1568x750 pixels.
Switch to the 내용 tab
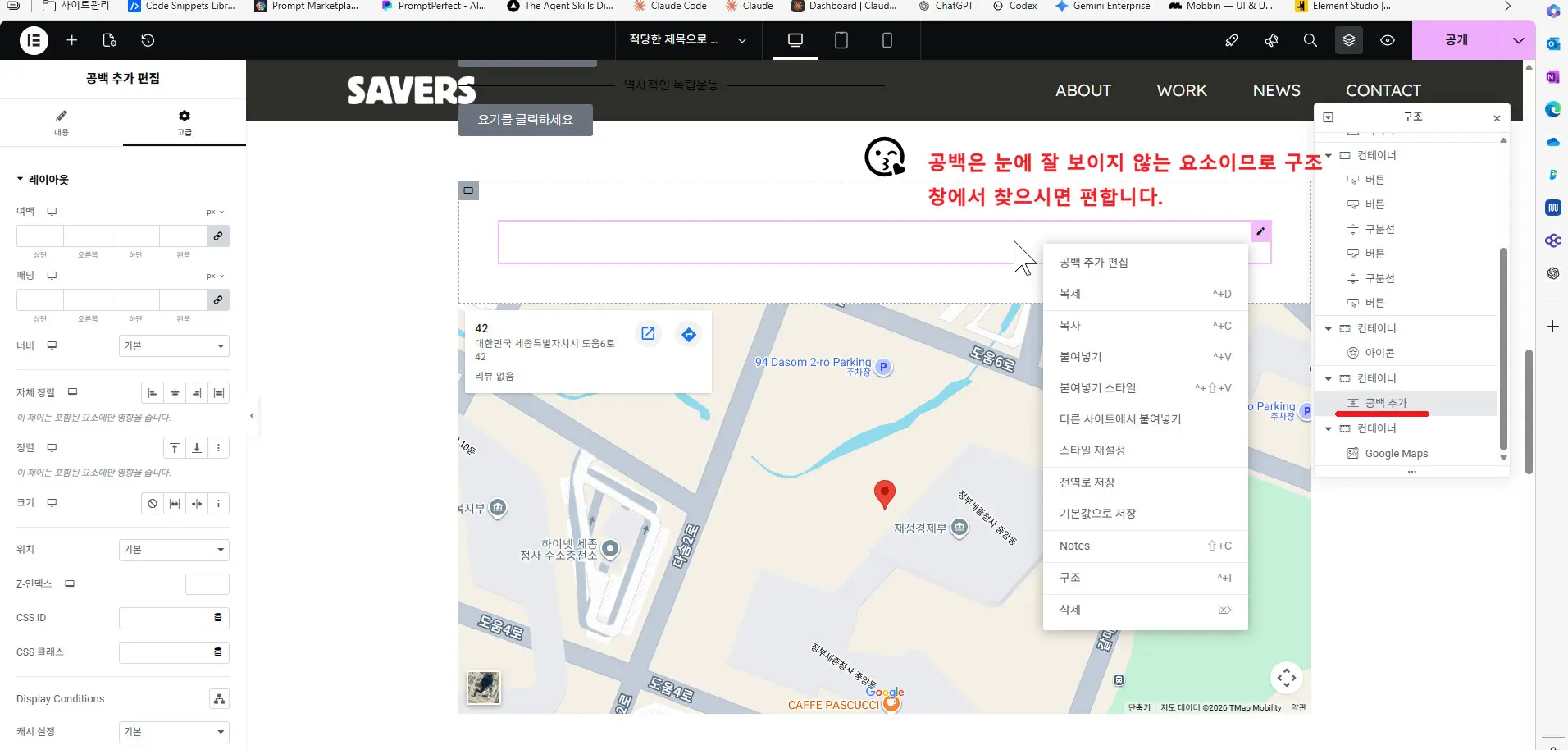click(62, 122)
